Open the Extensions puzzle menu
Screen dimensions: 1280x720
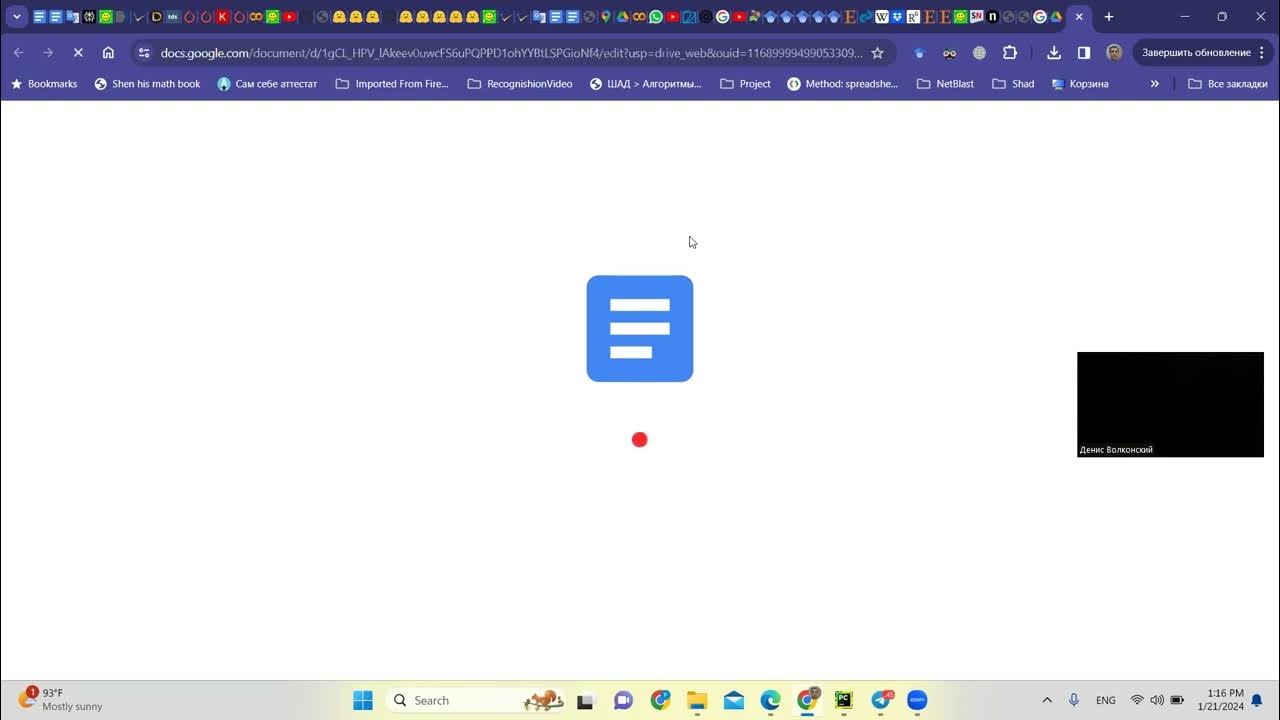click(1010, 53)
